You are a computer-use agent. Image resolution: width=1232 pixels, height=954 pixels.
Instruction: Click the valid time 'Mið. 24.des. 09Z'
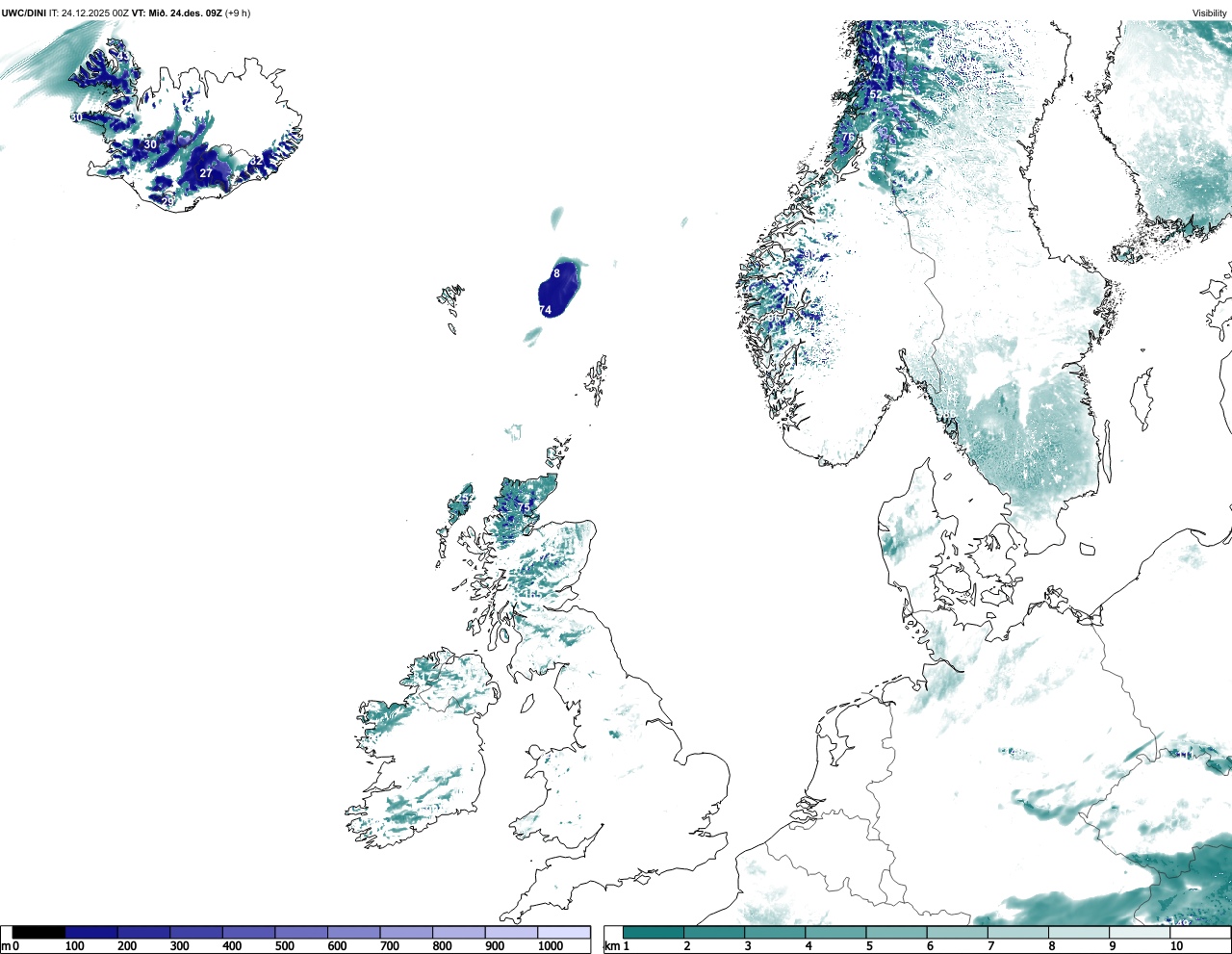[187, 13]
